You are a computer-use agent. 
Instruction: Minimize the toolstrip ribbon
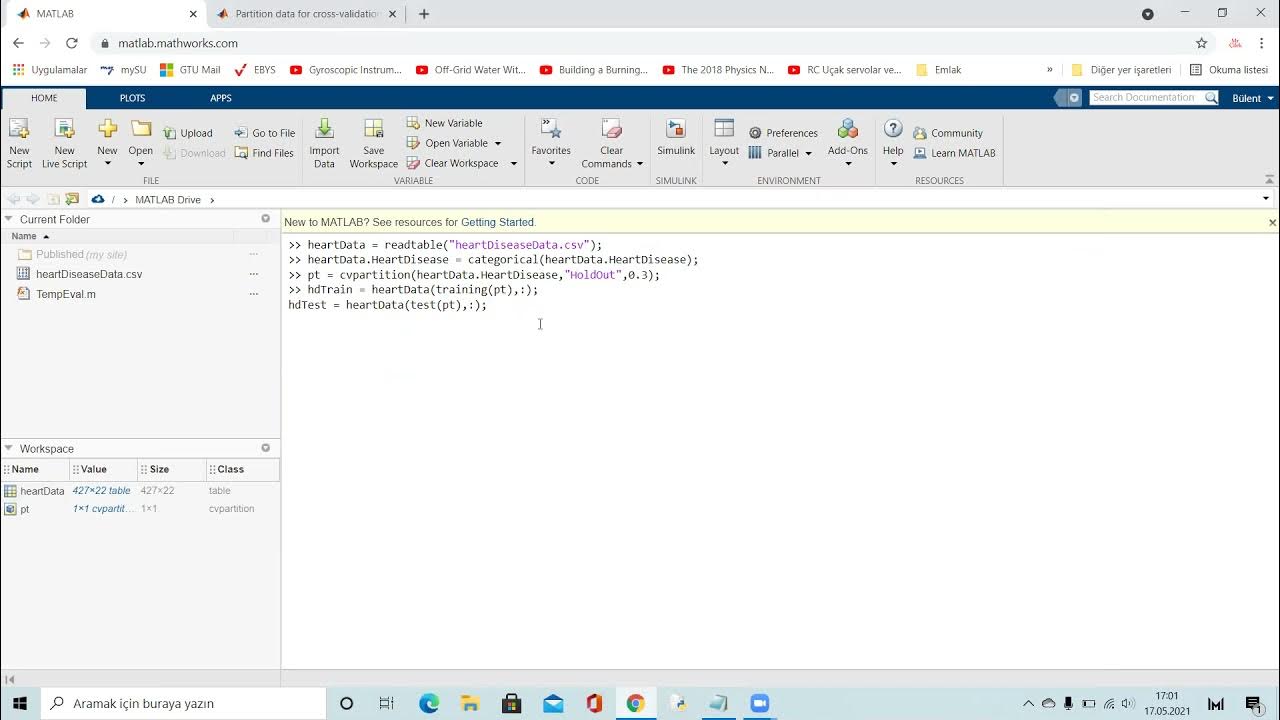point(1270,180)
